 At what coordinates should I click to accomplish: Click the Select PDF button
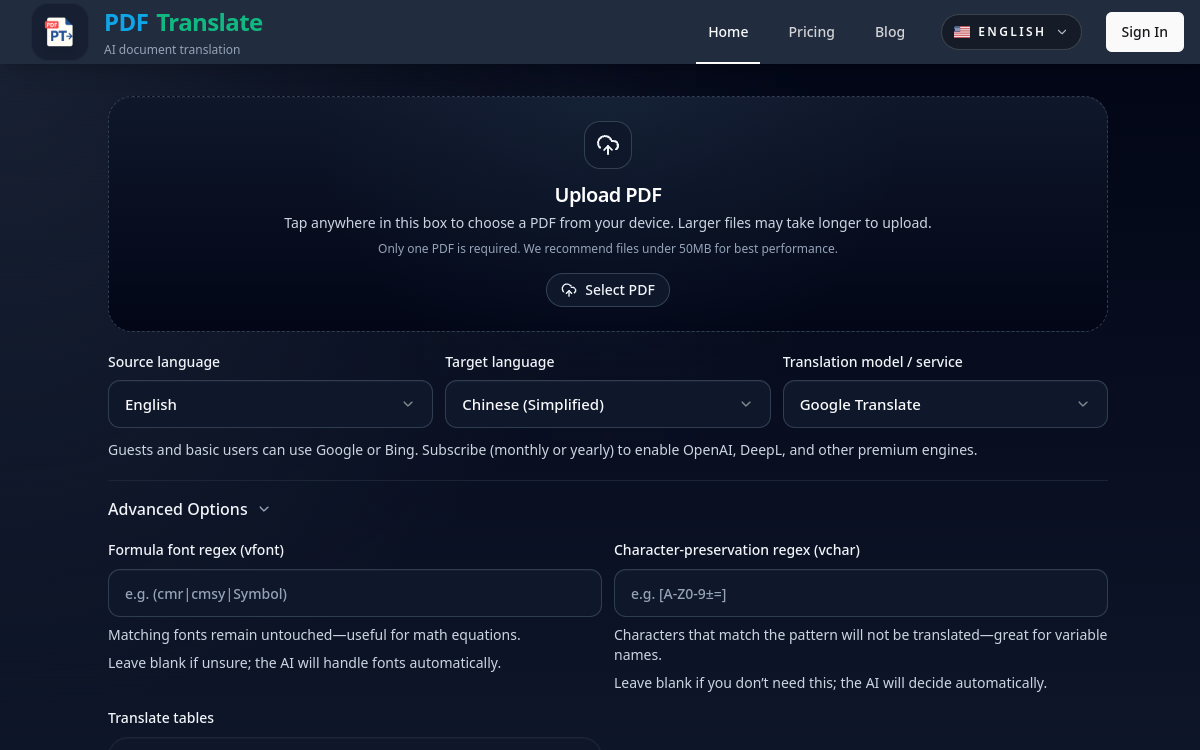point(608,290)
